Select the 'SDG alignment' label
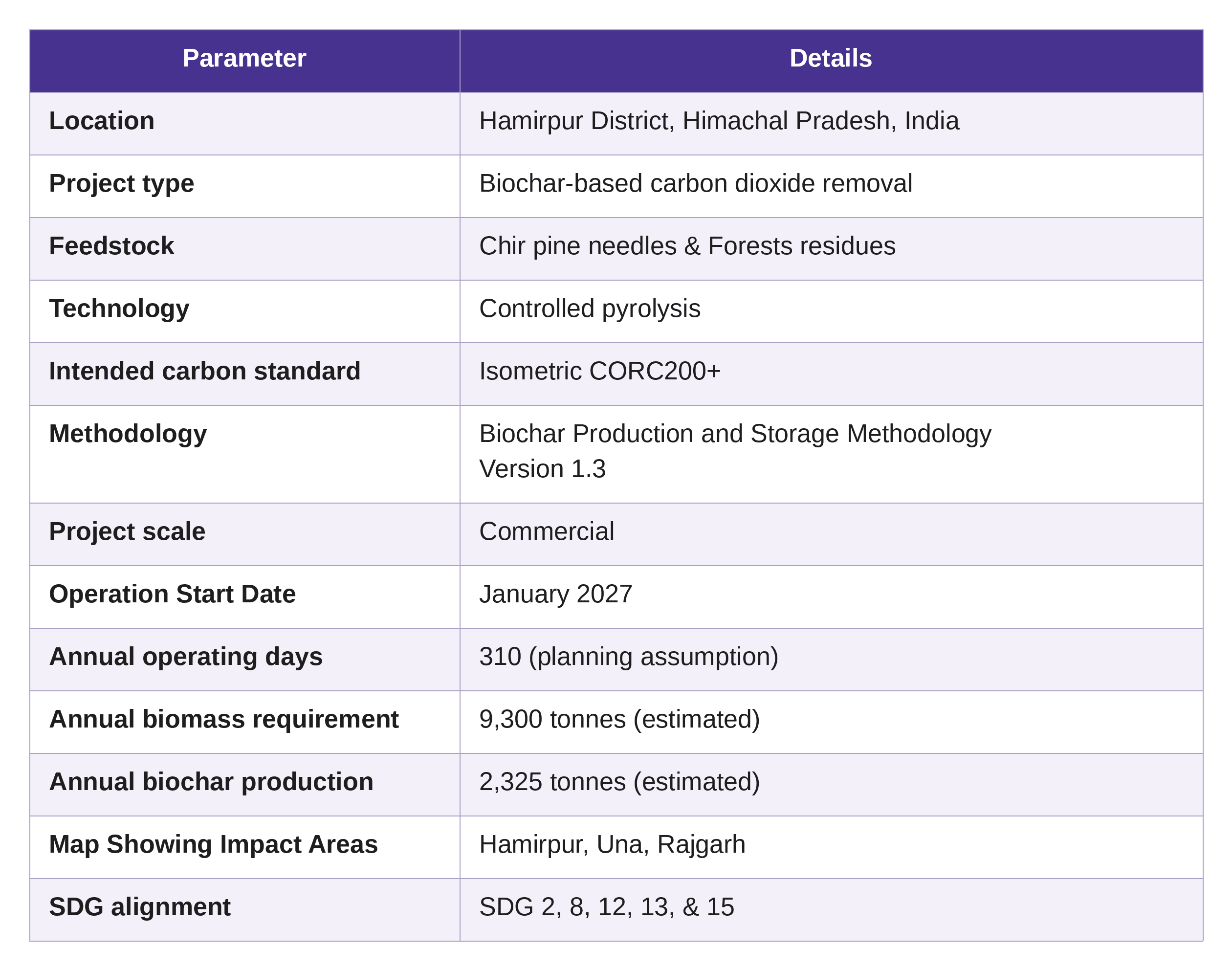 pyautogui.click(x=140, y=907)
